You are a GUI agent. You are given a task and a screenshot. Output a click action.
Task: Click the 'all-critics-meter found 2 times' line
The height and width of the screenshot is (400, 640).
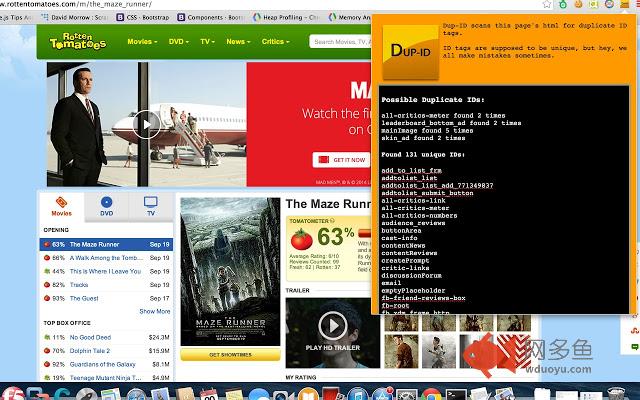point(443,116)
